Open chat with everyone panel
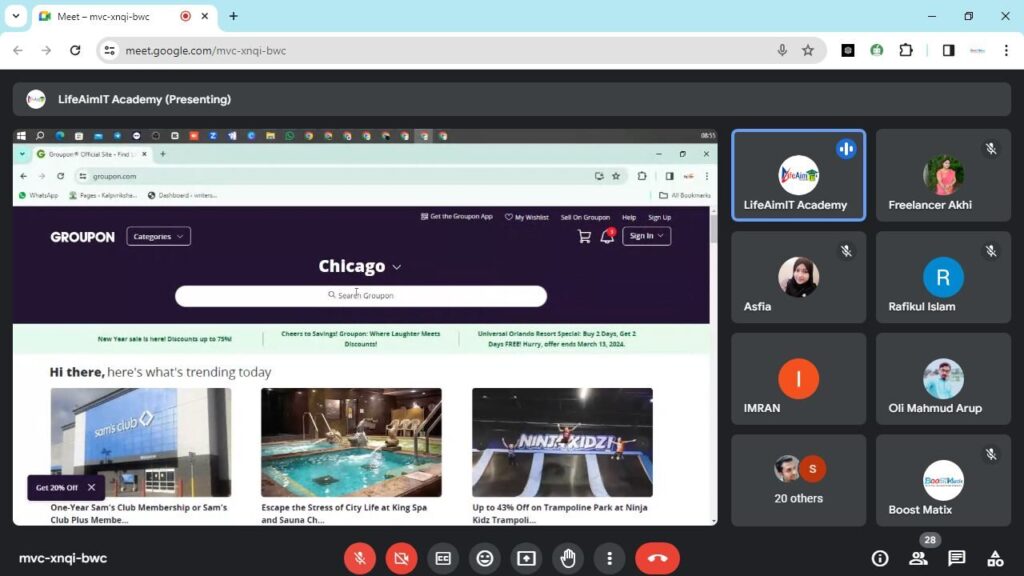Screen dimensions: 1024x576 tap(956, 558)
